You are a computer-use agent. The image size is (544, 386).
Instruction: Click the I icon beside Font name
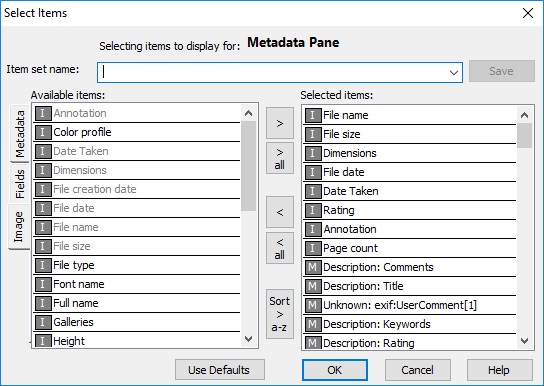coord(43,284)
